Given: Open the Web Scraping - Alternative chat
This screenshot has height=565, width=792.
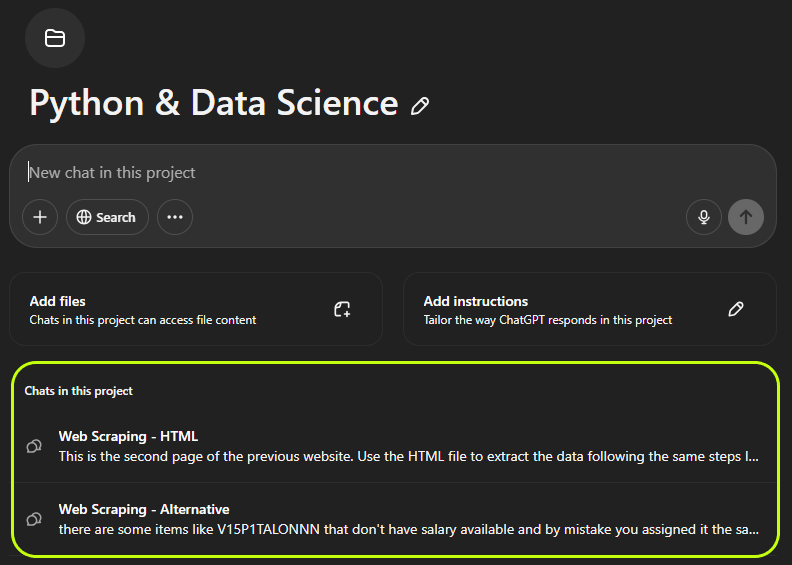Looking at the screenshot, I should click(x=395, y=519).
